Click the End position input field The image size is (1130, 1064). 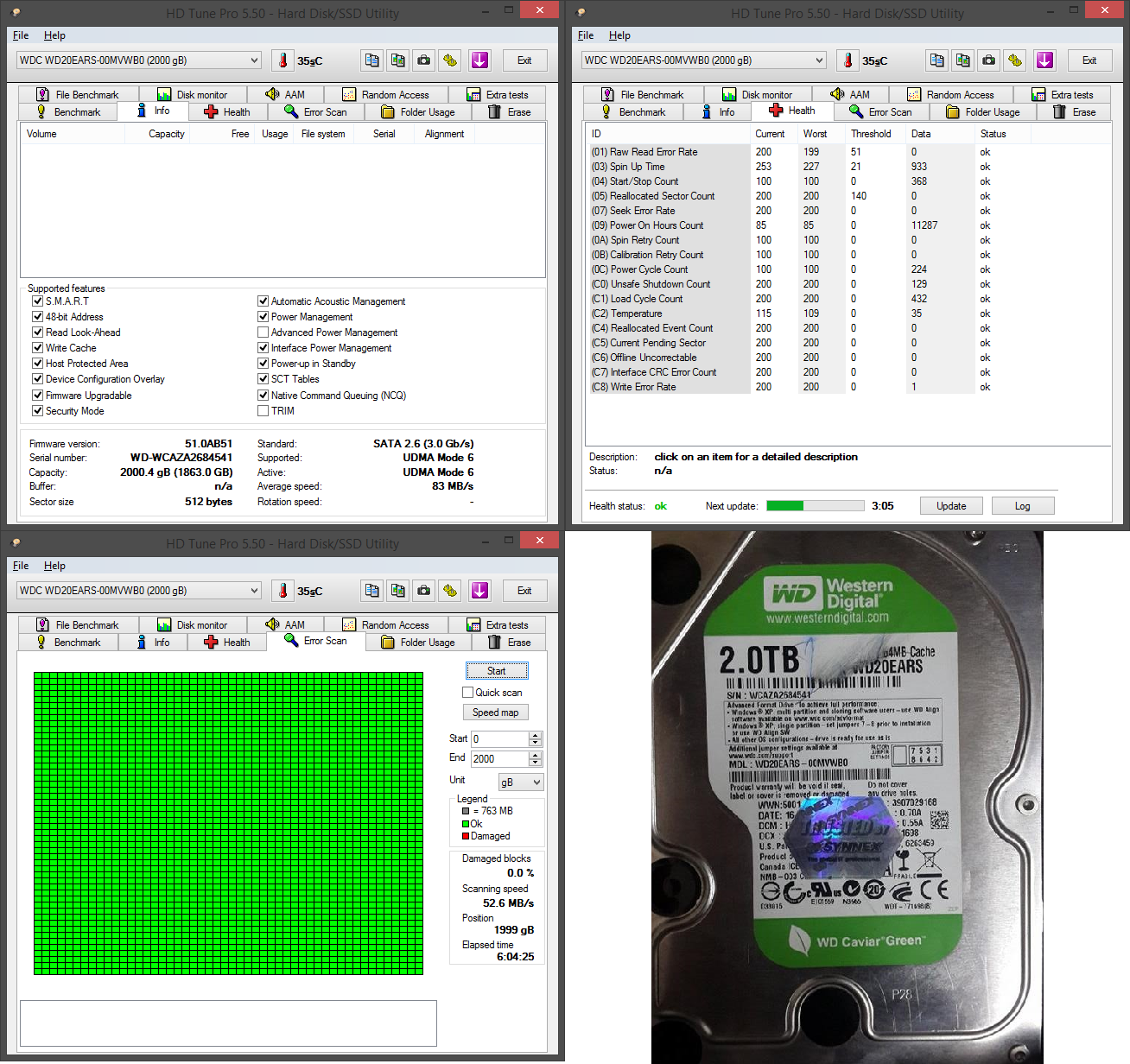(x=500, y=759)
